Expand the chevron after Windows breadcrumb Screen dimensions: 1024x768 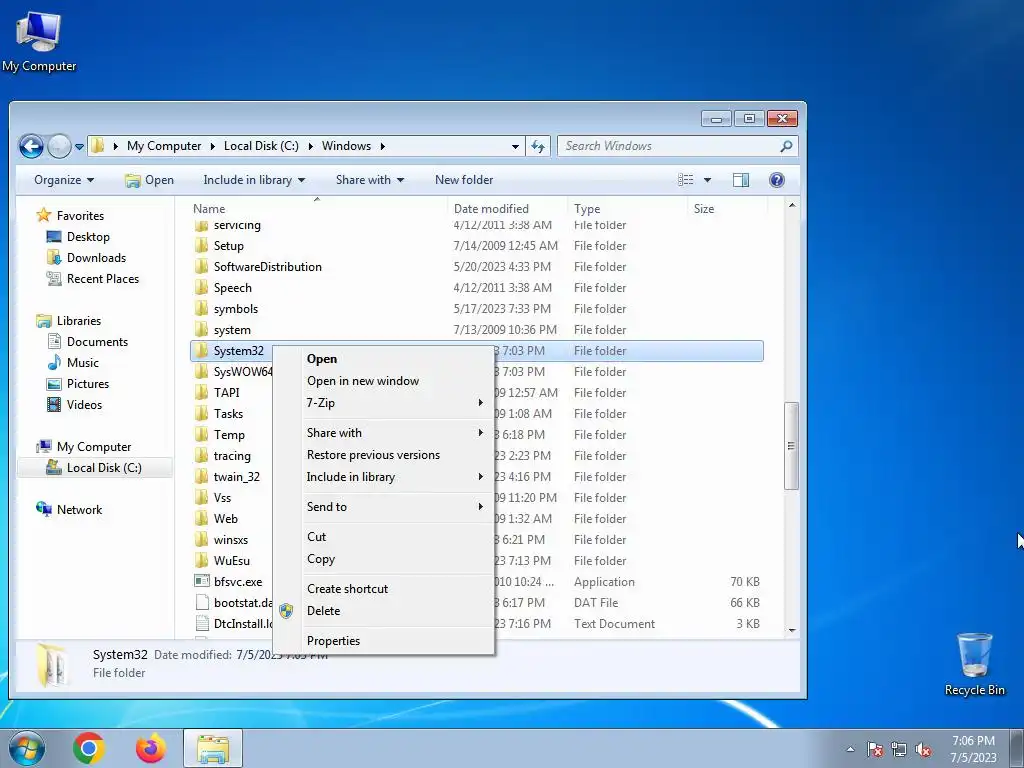[x=383, y=146]
